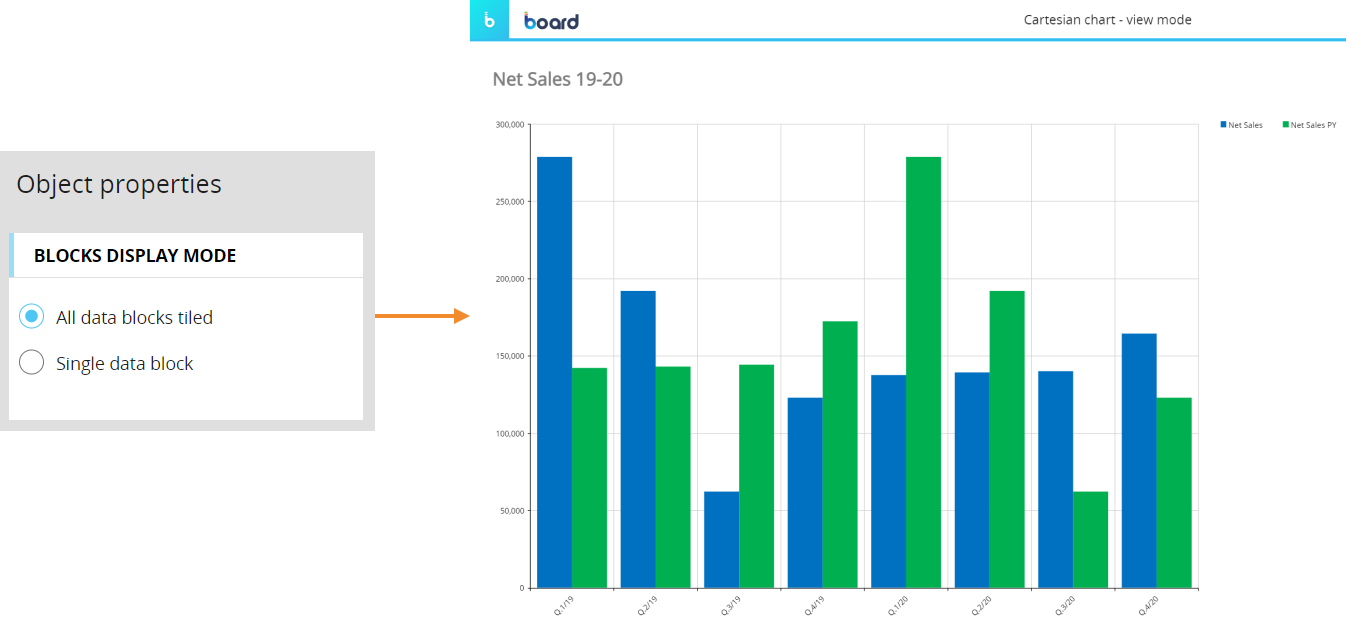The height and width of the screenshot is (642, 1346).
Task: Click the blue Net Sales legend swatch
Action: 1223,125
